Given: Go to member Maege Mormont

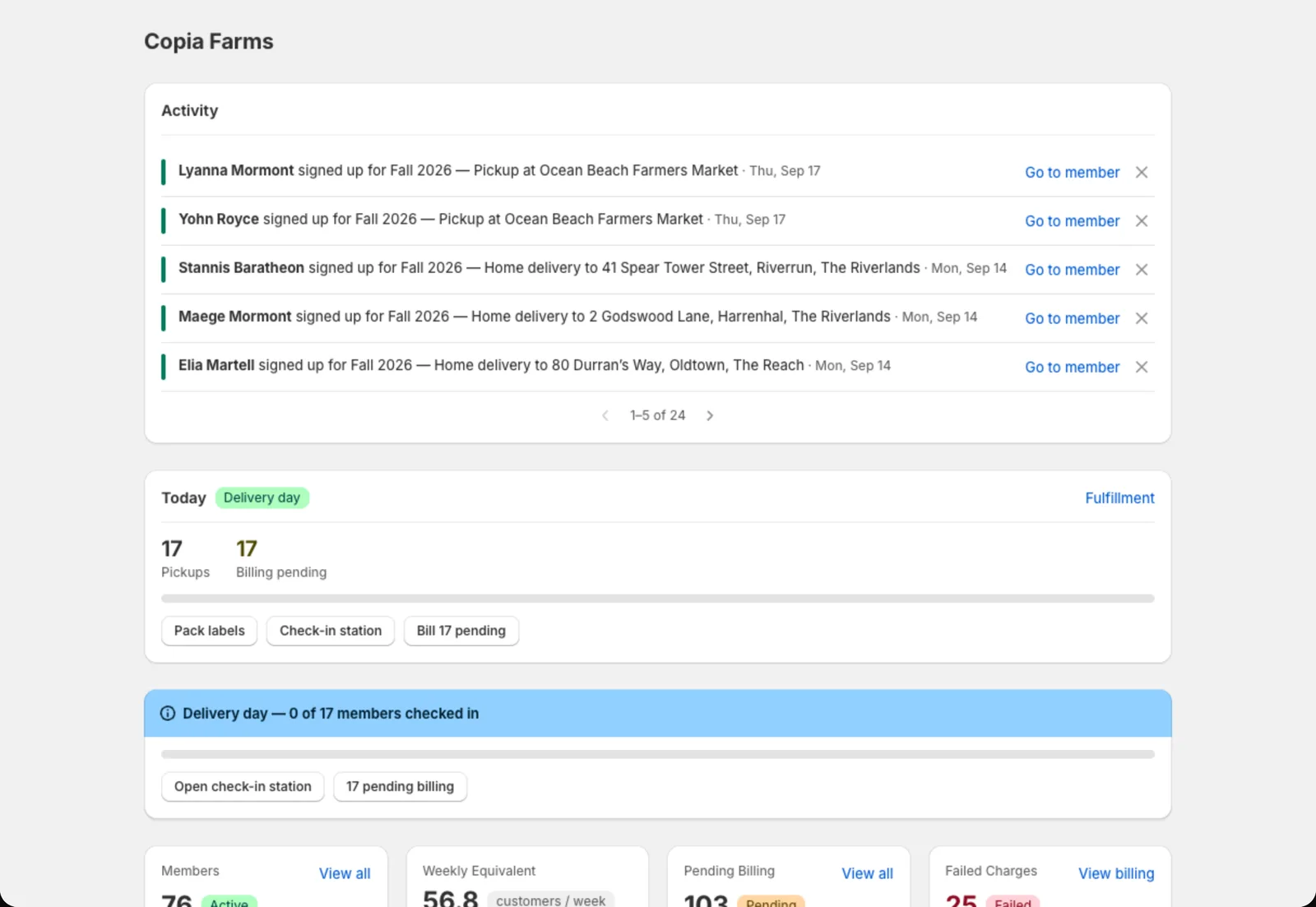Looking at the screenshot, I should tap(1072, 317).
